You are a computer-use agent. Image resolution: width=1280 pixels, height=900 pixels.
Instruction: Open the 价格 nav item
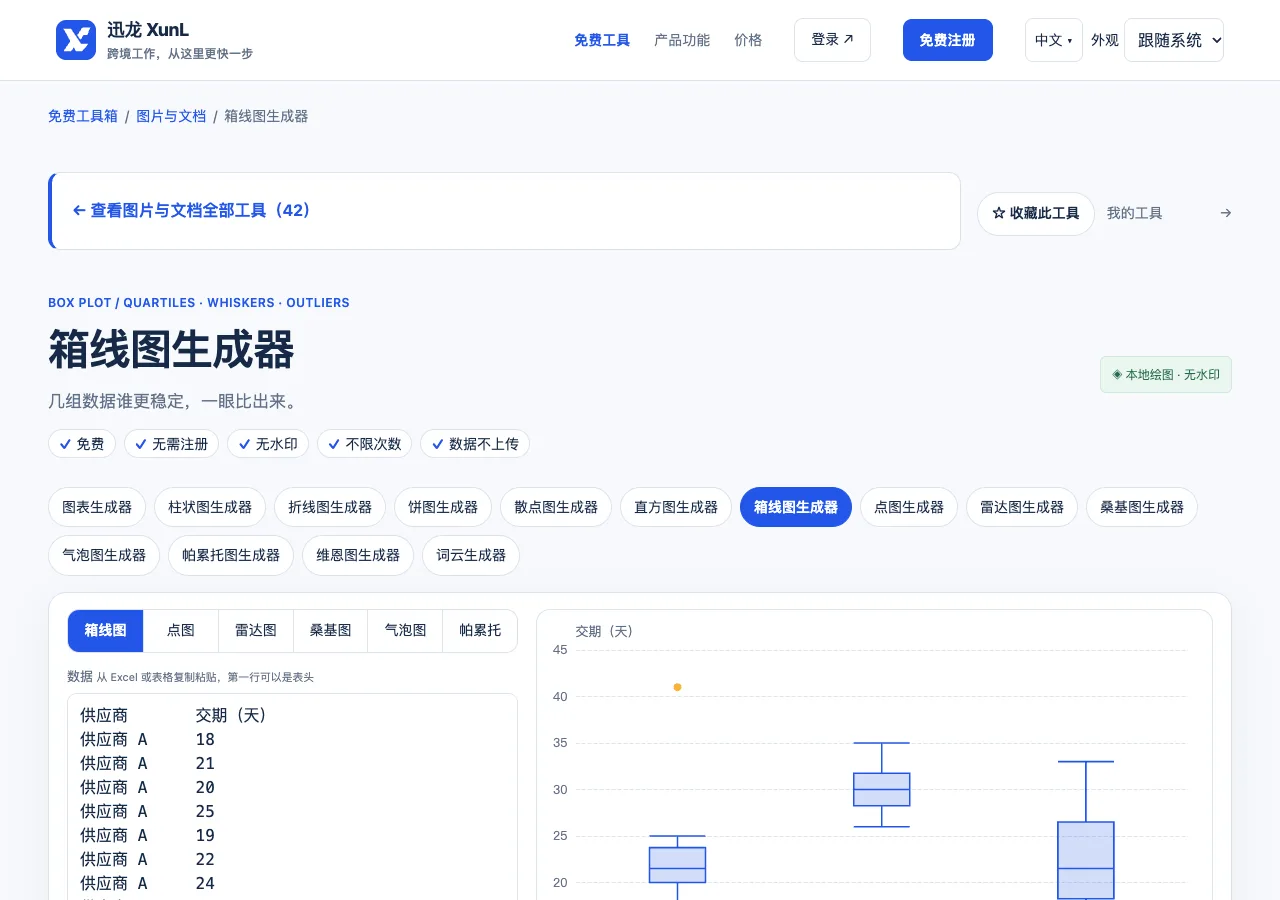point(748,40)
